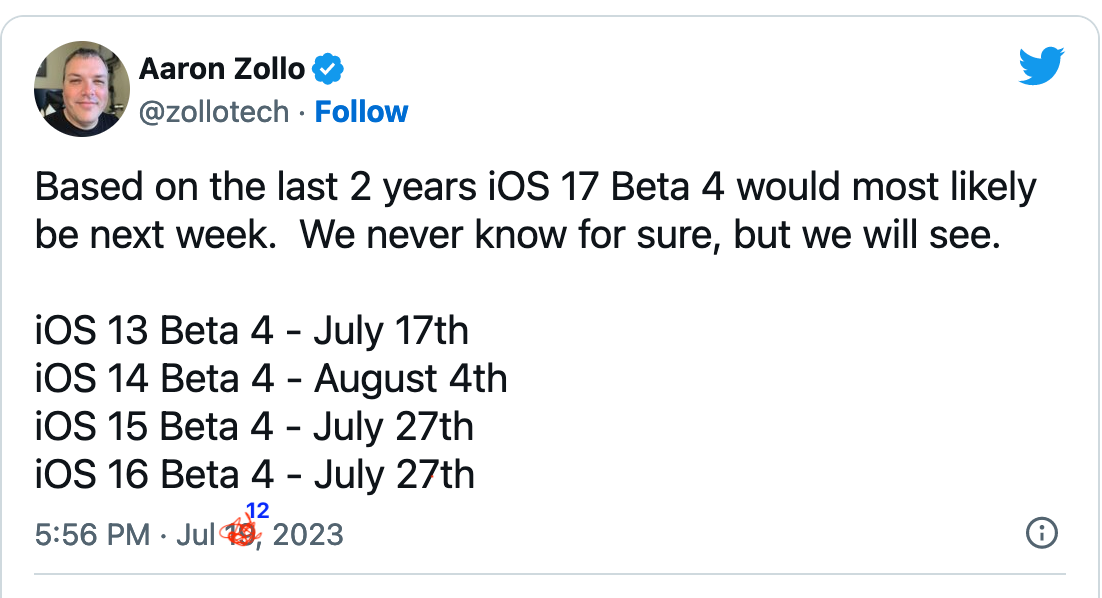Click the iOS 15 Beta 4 line
The width and height of the screenshot is (1102, 598).
(254, 427)
